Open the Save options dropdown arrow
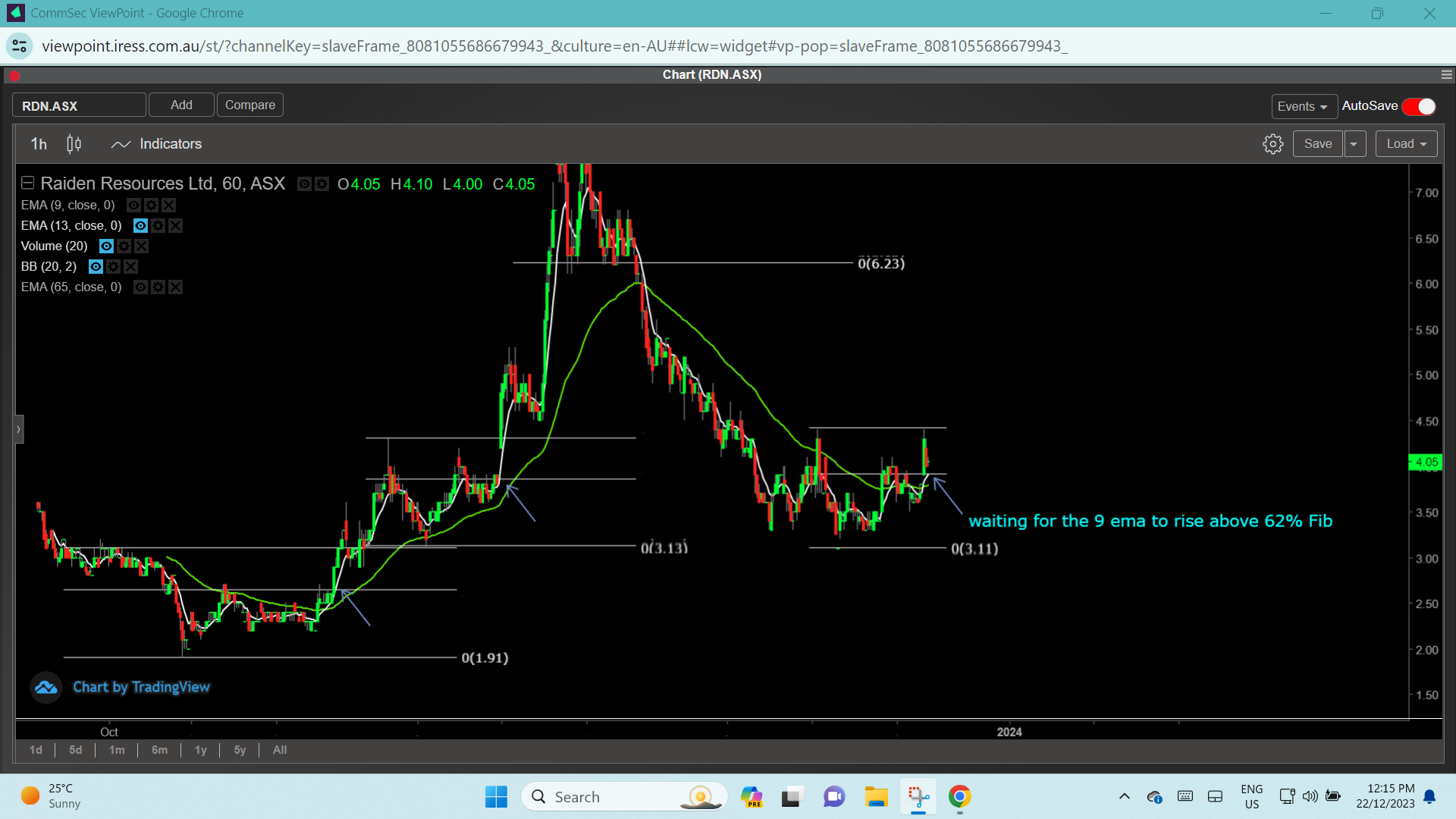The height and width of the screenshot is (819, 1456). pyautogui.click(x=1354, y=144)
